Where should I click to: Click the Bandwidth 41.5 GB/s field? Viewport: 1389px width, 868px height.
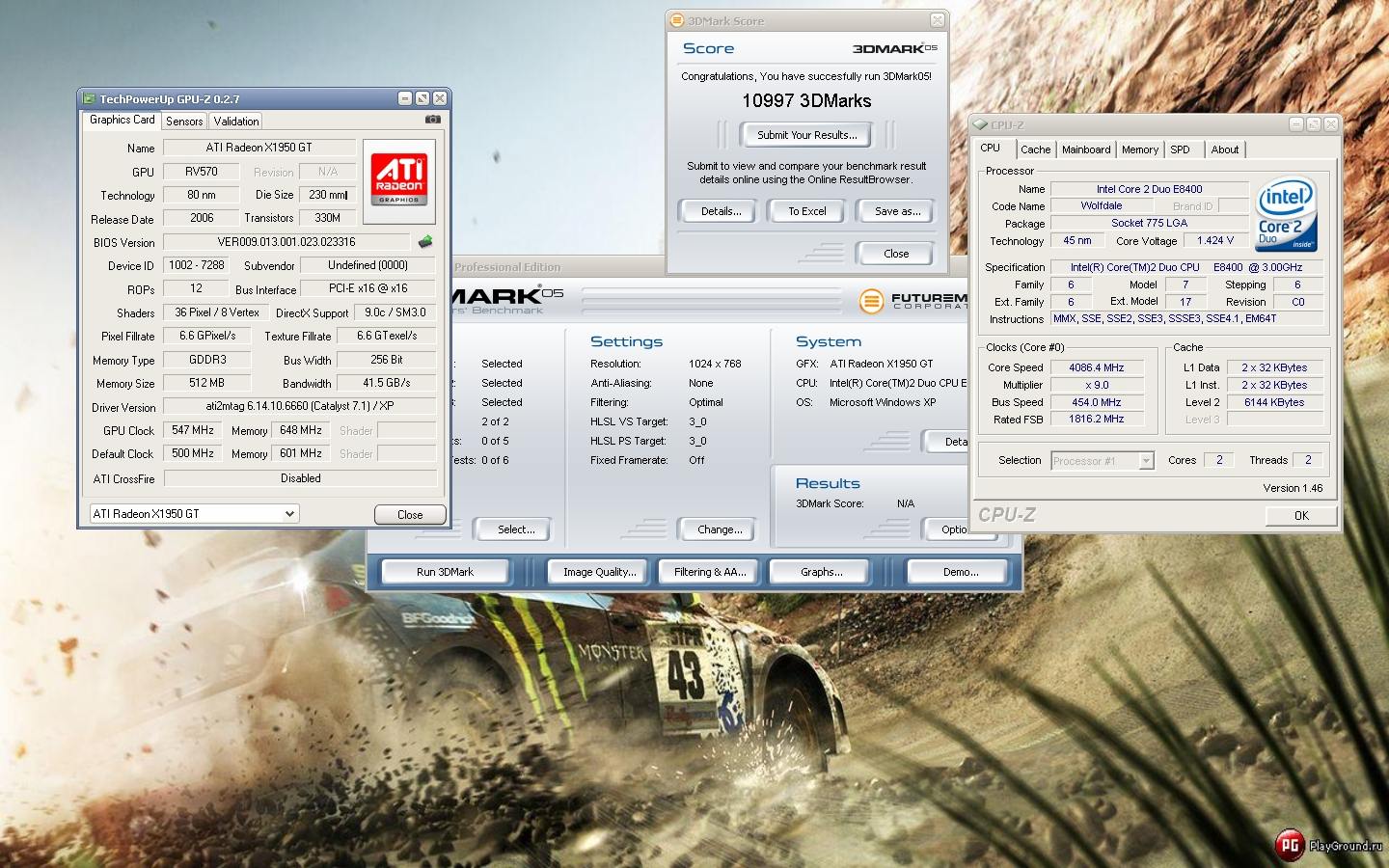(386, 383)
